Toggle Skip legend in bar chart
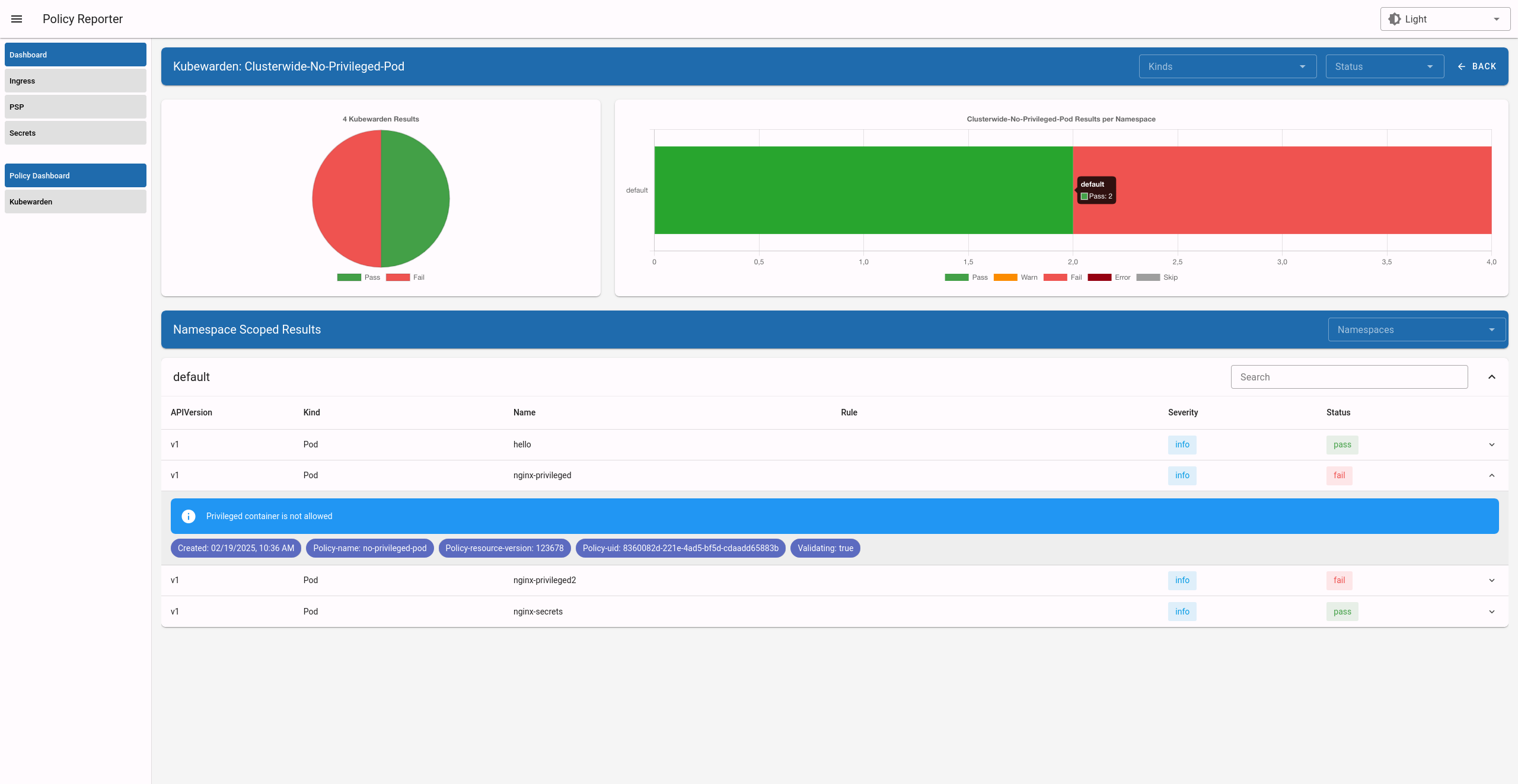This screenshot has height=784, width=1518. [x=1157, y=277]
